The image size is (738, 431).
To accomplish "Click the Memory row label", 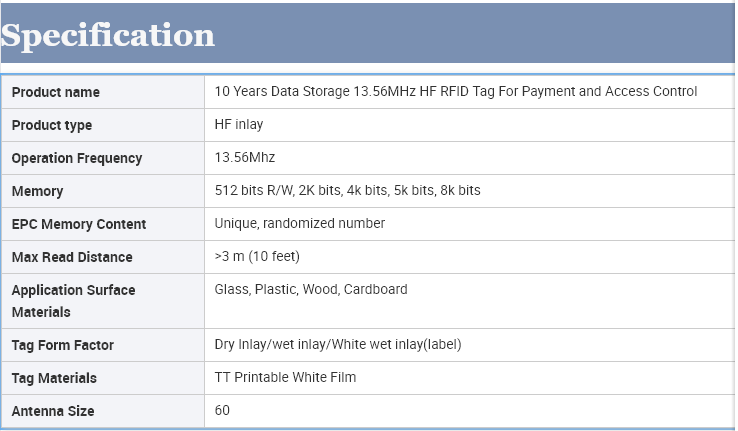I will [38, 191].
